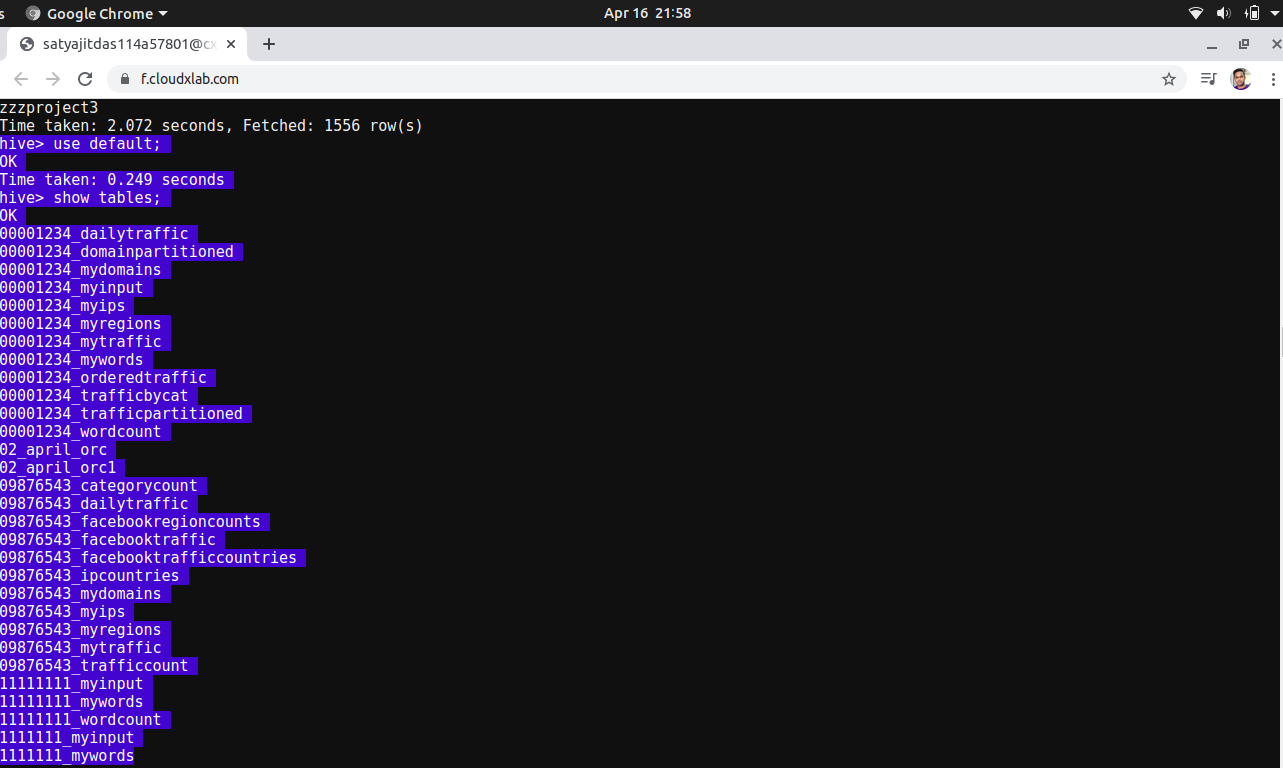Click table name 00001234_myips

(x=63, y=306)
